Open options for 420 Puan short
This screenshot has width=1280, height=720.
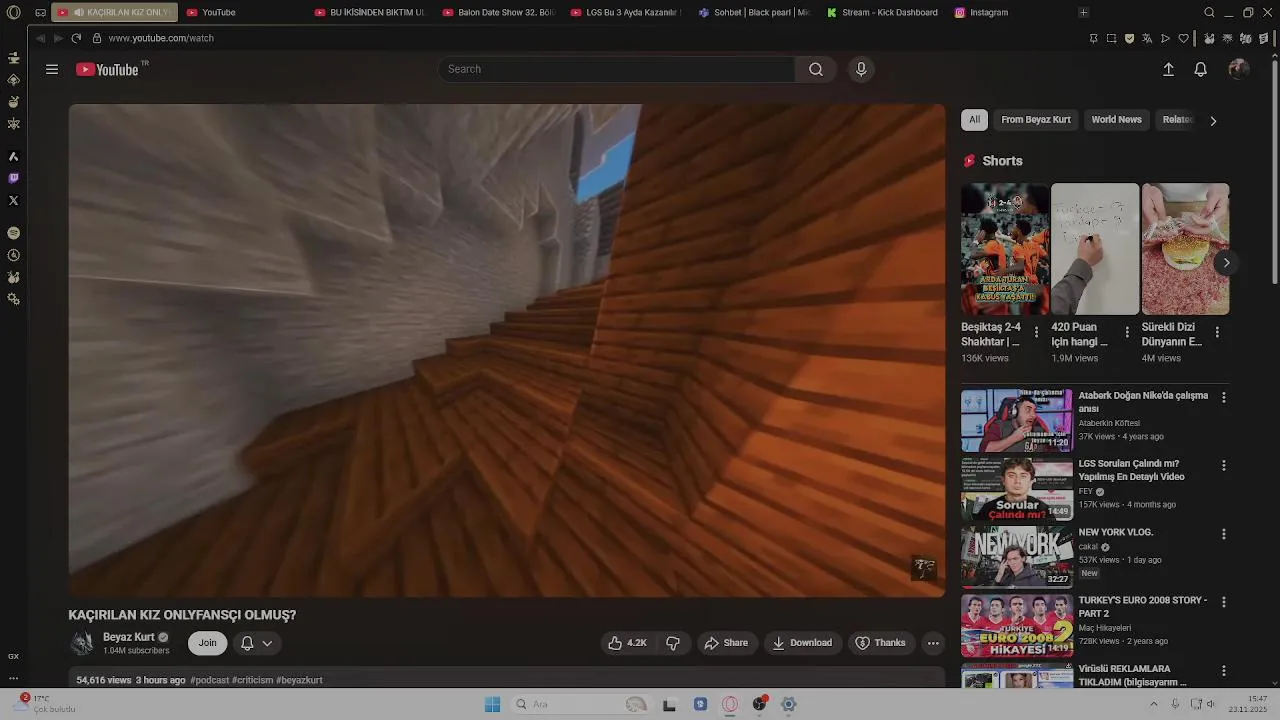point(1127,332)
